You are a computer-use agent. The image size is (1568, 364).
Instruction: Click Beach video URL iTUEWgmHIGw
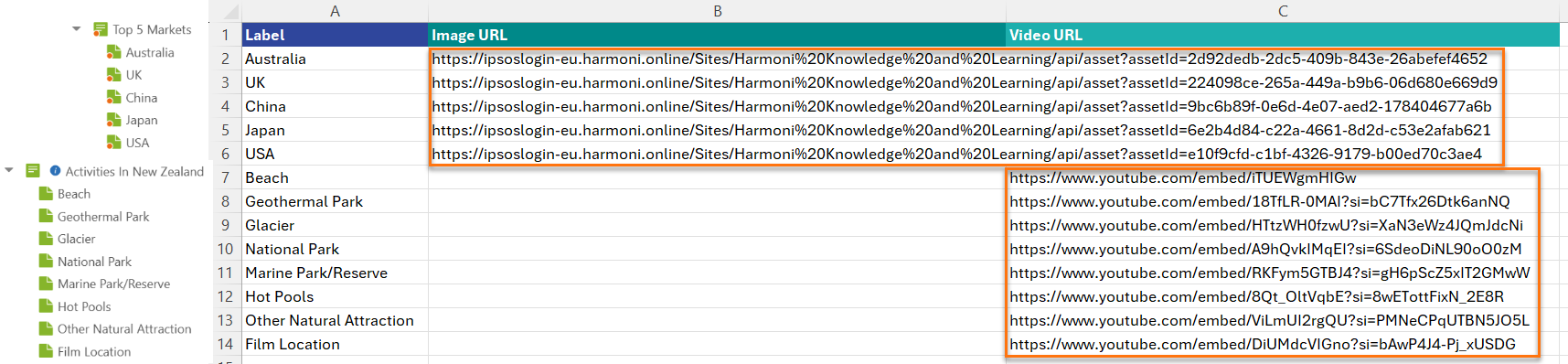[1183, 177]
